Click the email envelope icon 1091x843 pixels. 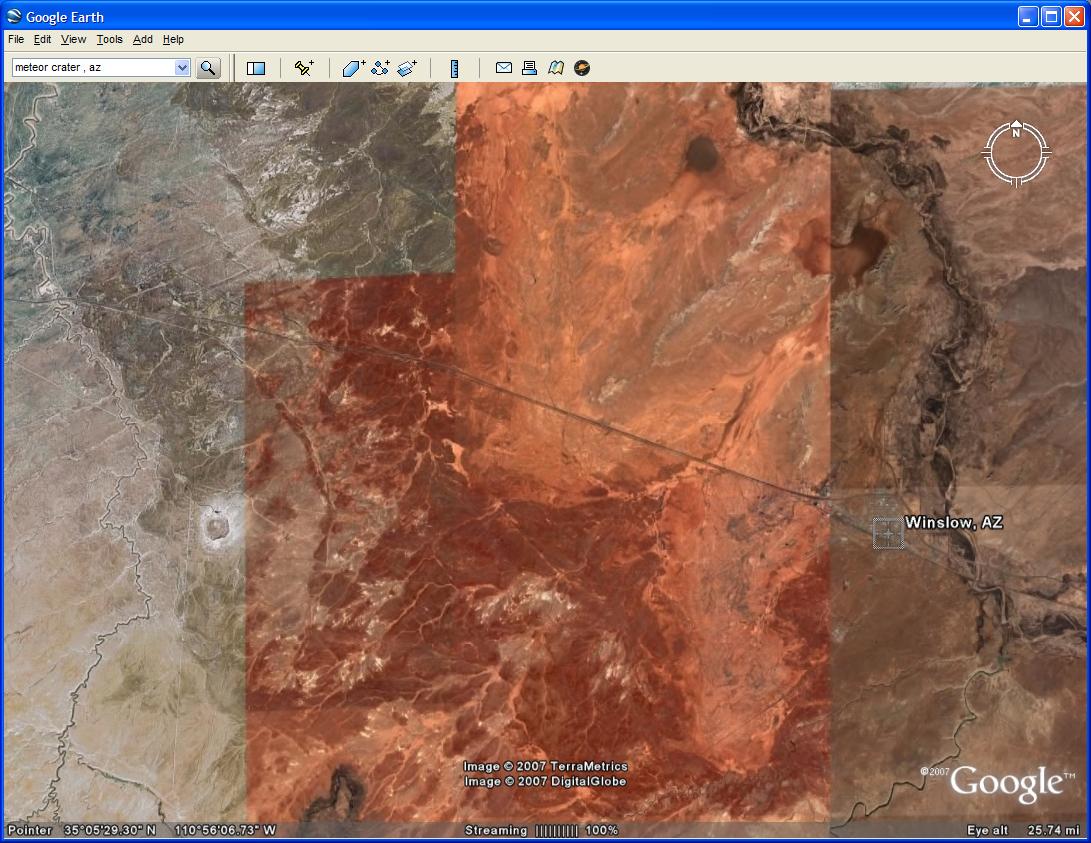tap(504, 68)
